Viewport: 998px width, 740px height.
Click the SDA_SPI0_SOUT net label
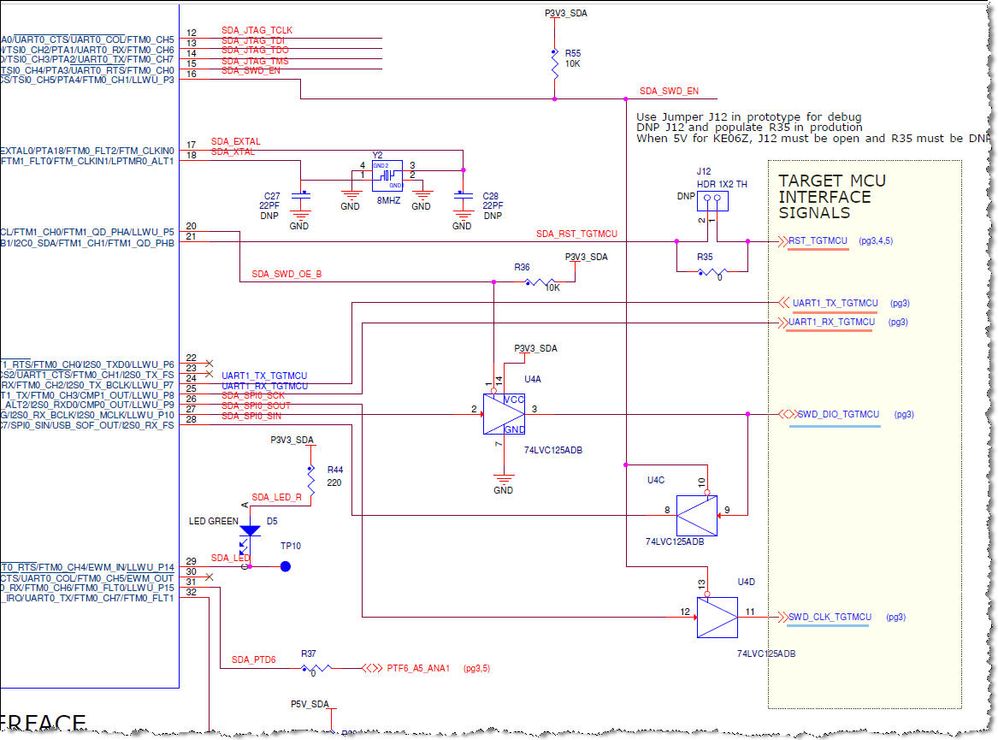pos(256,405)
